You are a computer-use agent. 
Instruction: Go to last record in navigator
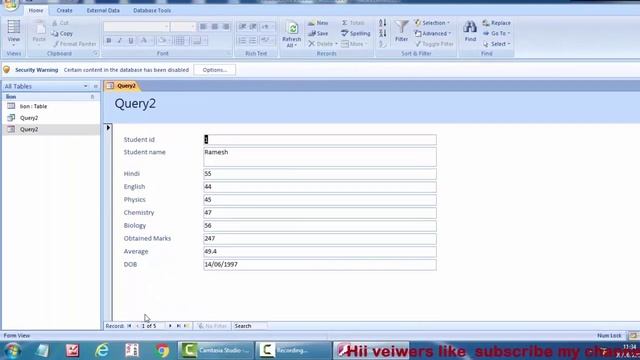point(178,326)
